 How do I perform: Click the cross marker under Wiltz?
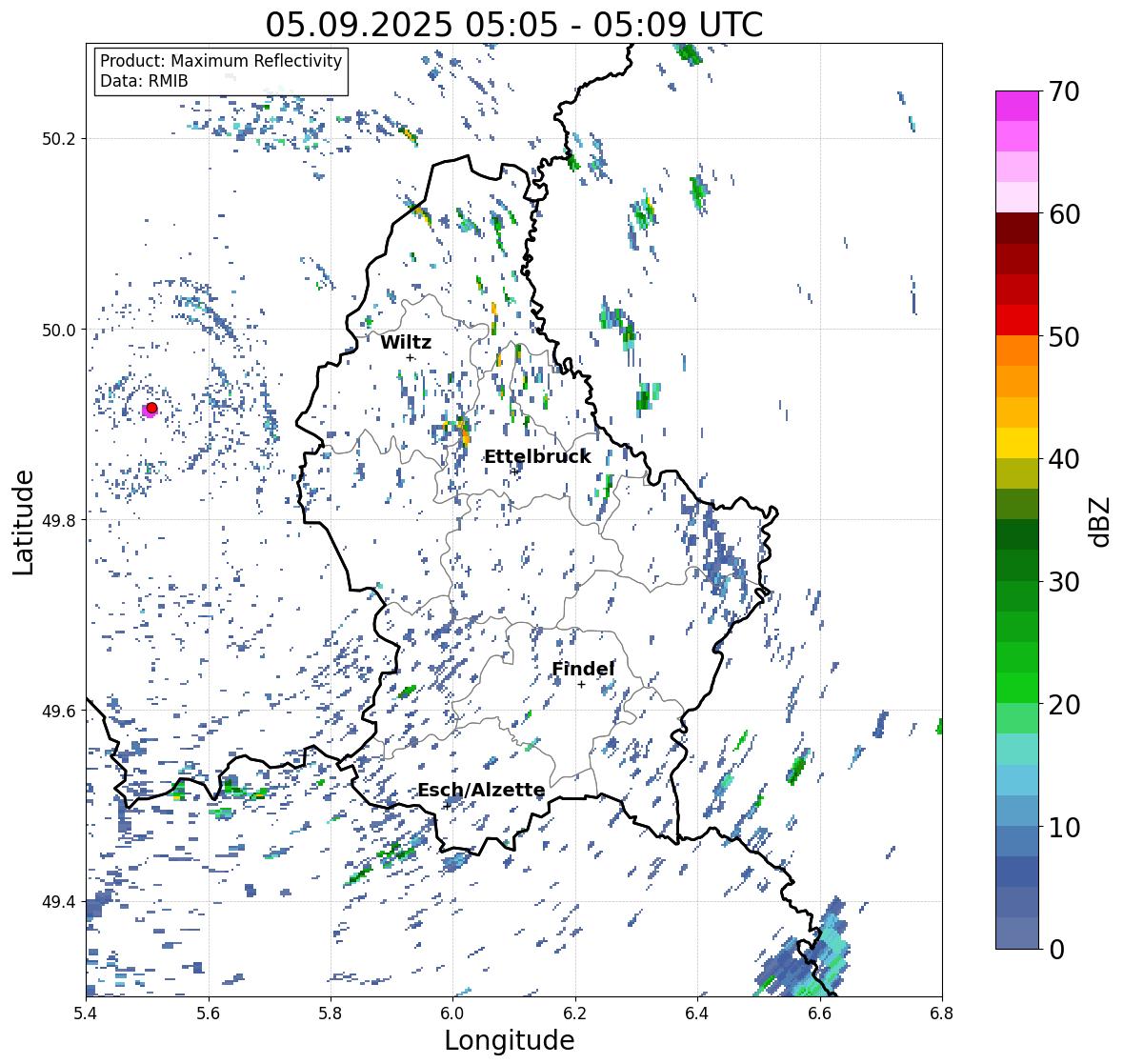[410, 357]
